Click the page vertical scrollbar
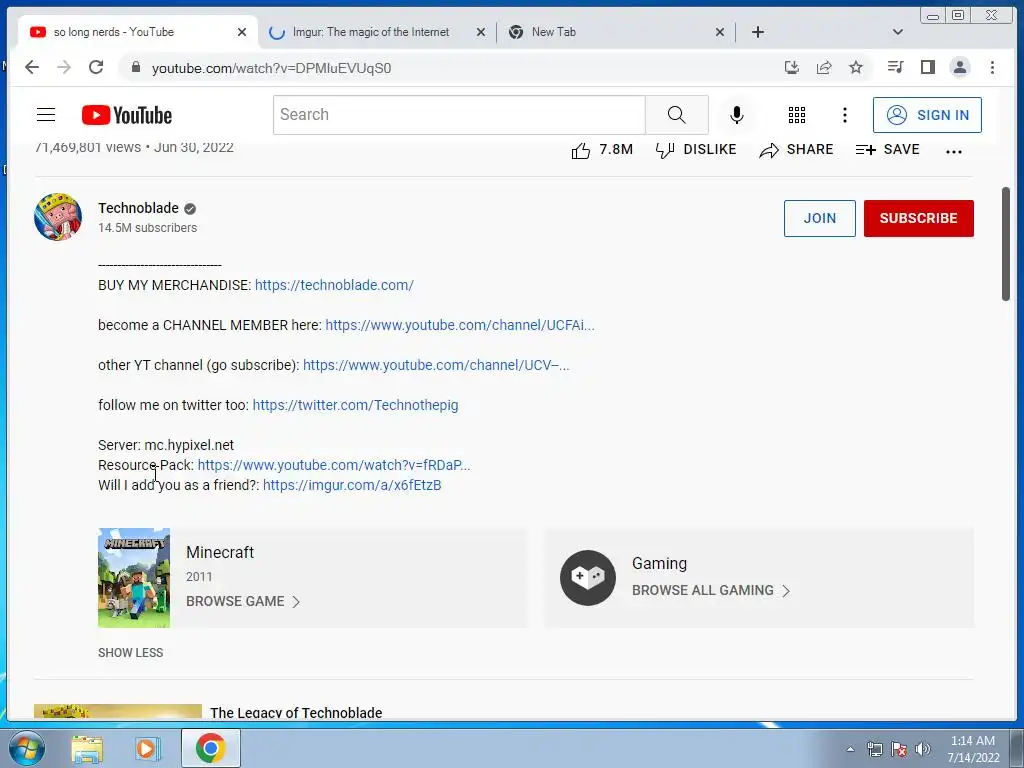 tap(1006, 244)
